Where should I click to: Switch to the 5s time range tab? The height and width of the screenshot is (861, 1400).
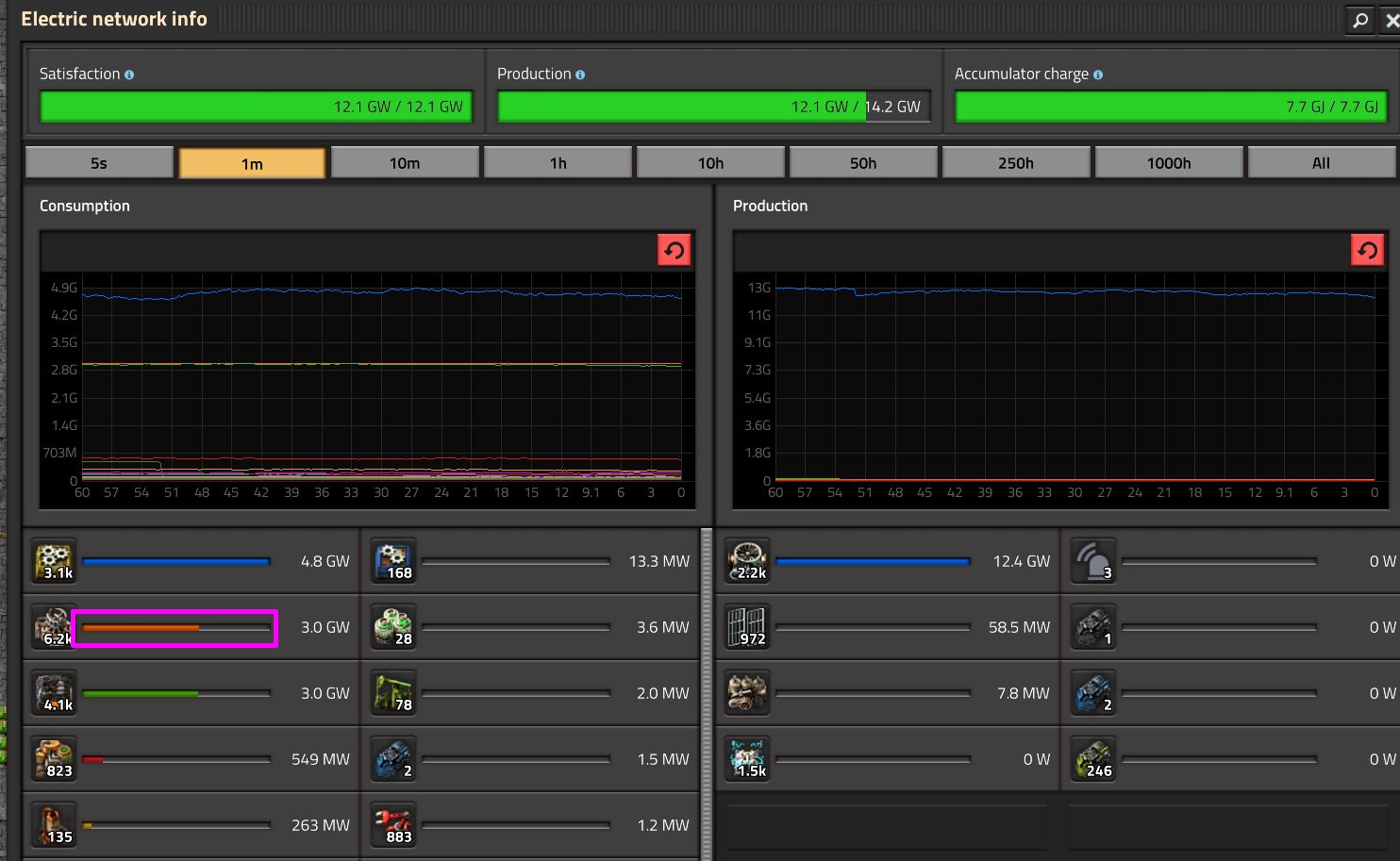point(99,163)
